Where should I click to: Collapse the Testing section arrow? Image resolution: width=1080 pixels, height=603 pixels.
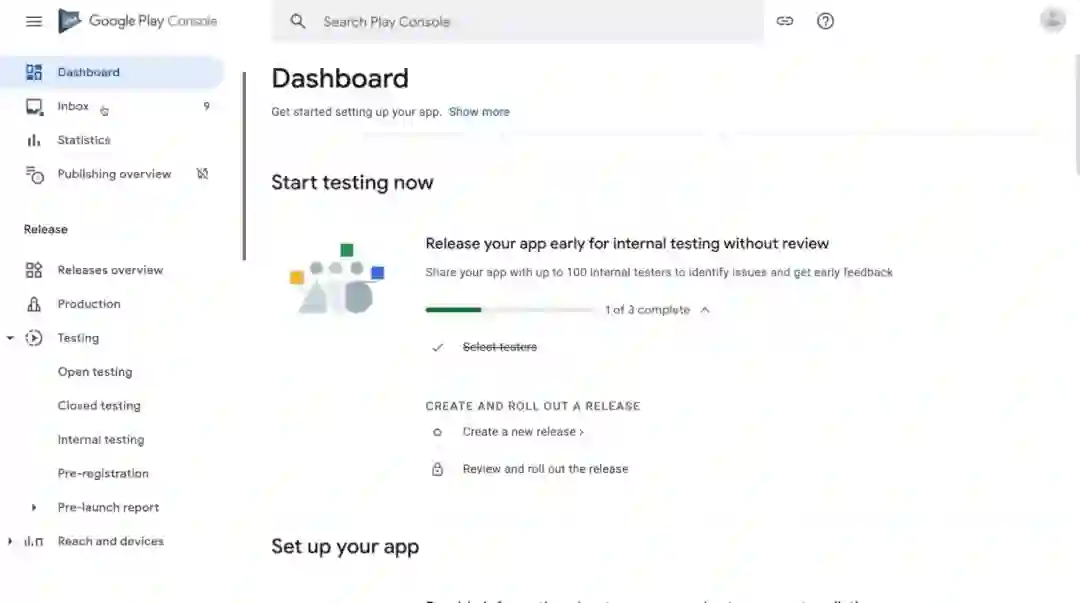tap(10, 338)
